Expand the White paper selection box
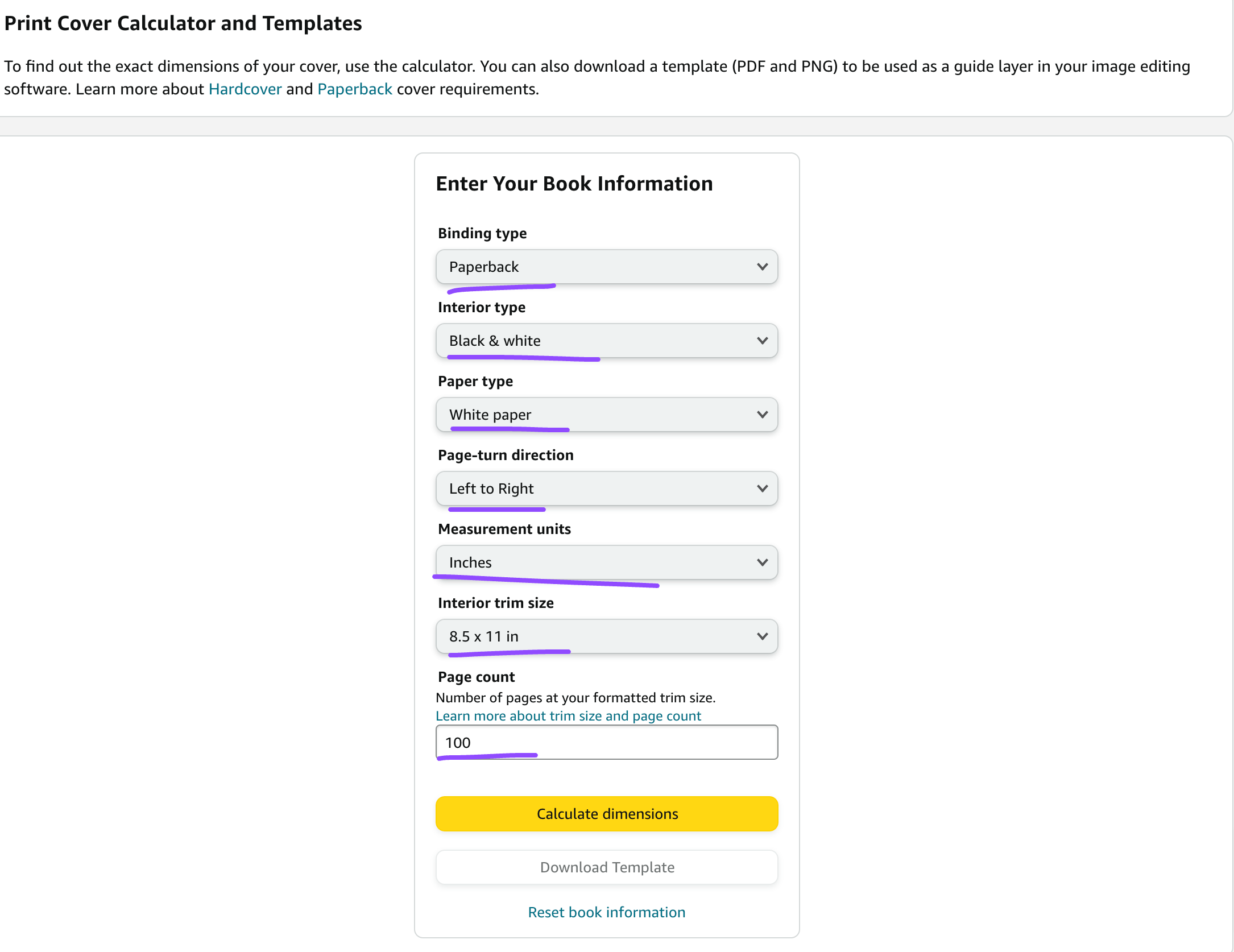 point(606,415)
